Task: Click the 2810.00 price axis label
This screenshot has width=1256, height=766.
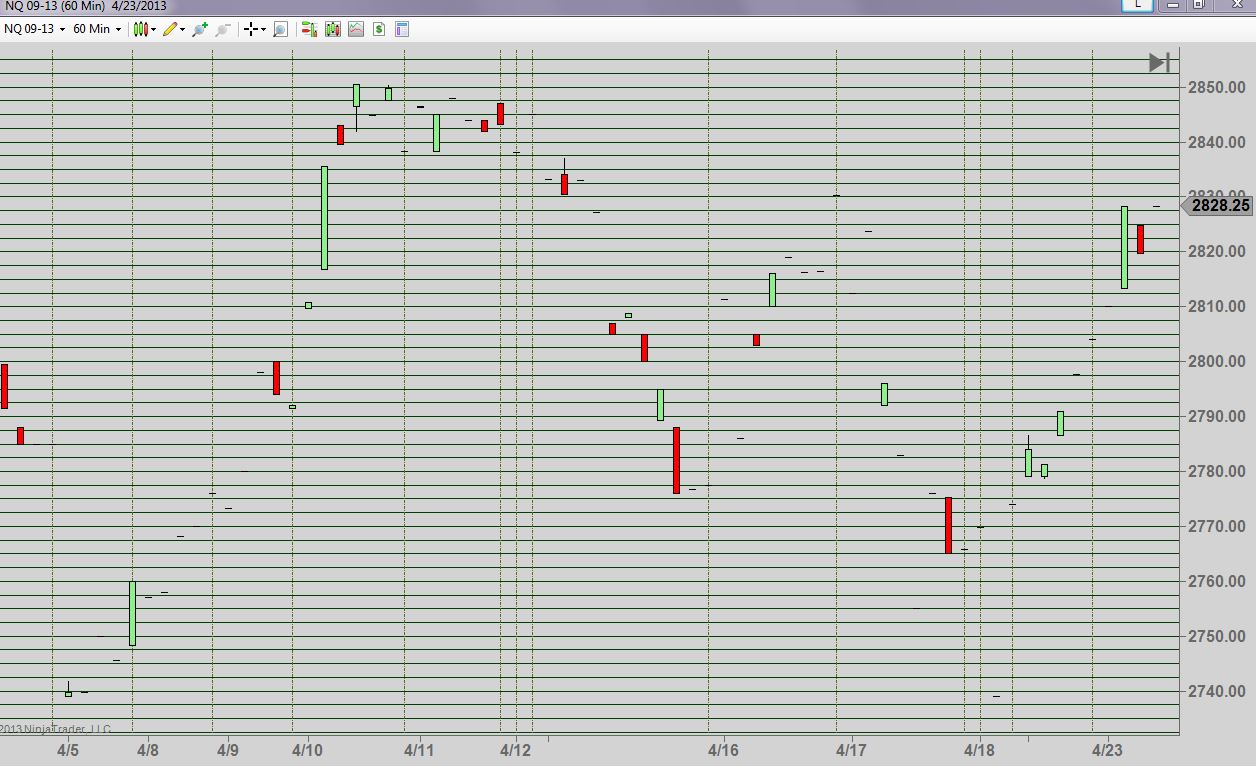Action: [x=1217, y=306]
